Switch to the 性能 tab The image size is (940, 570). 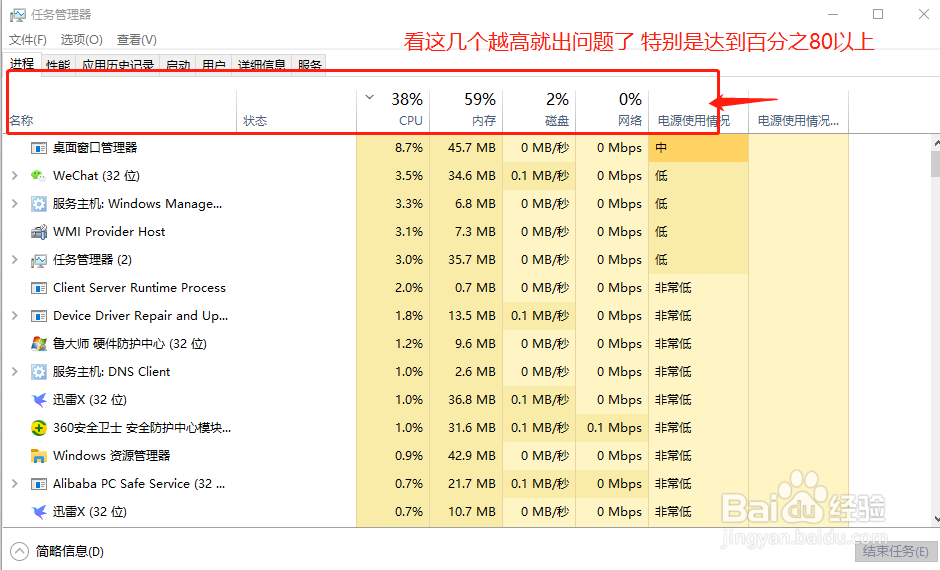[x=58, y=65]
